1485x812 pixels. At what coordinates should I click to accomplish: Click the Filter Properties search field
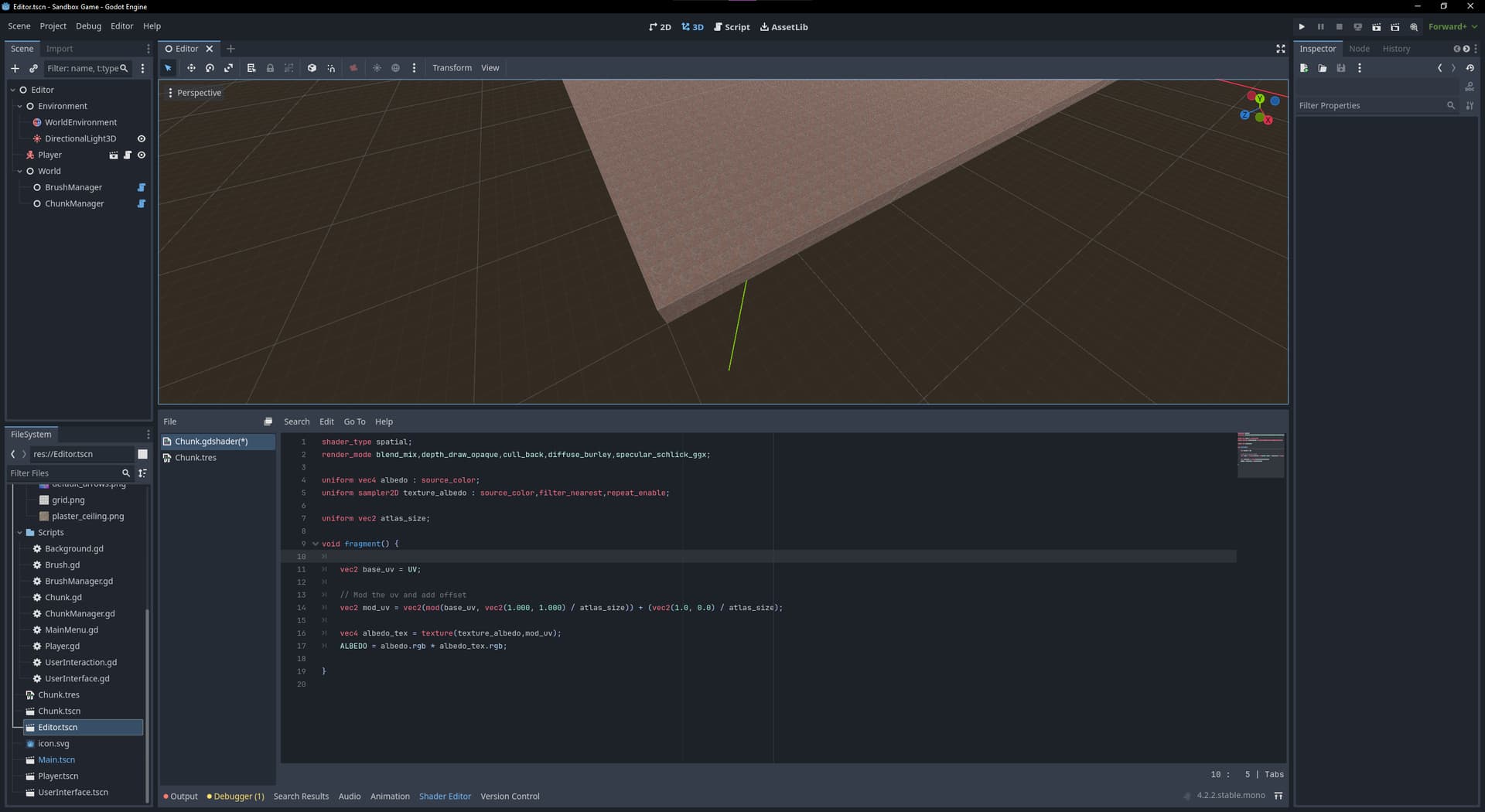pos(1369,105)
